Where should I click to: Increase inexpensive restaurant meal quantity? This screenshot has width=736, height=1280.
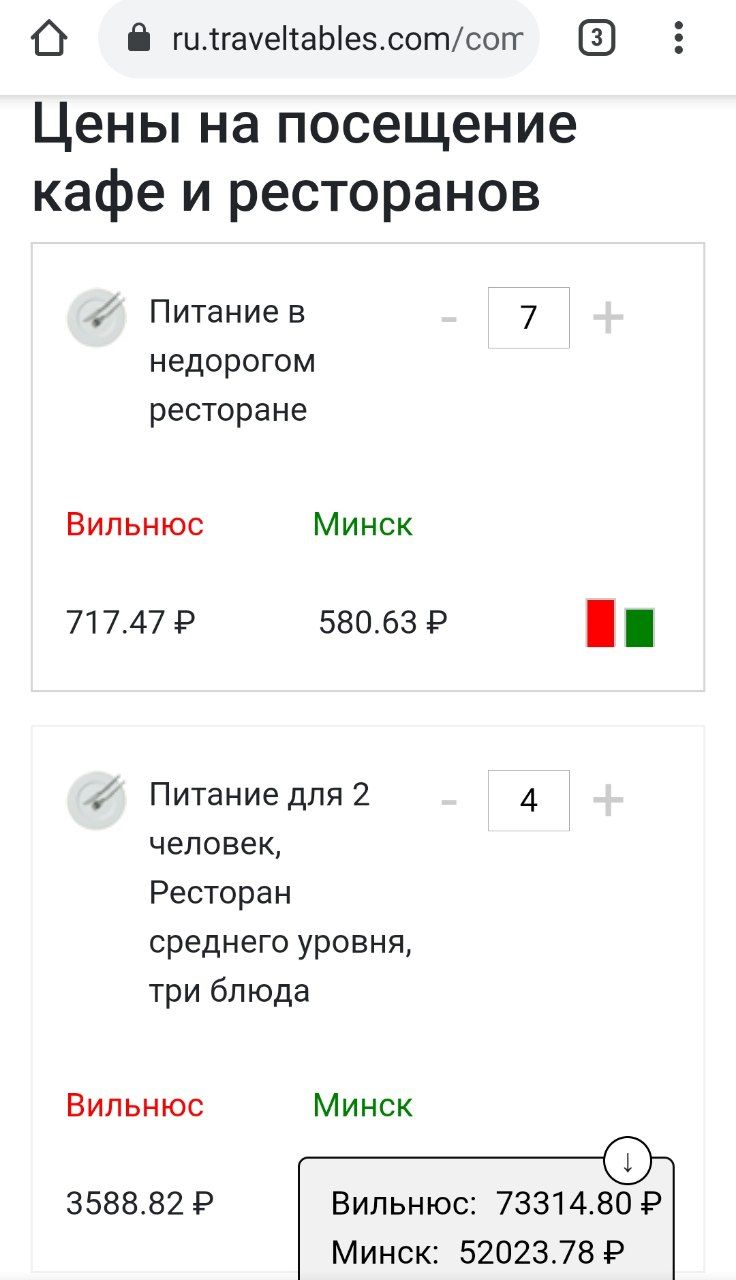tap(608, 319)
